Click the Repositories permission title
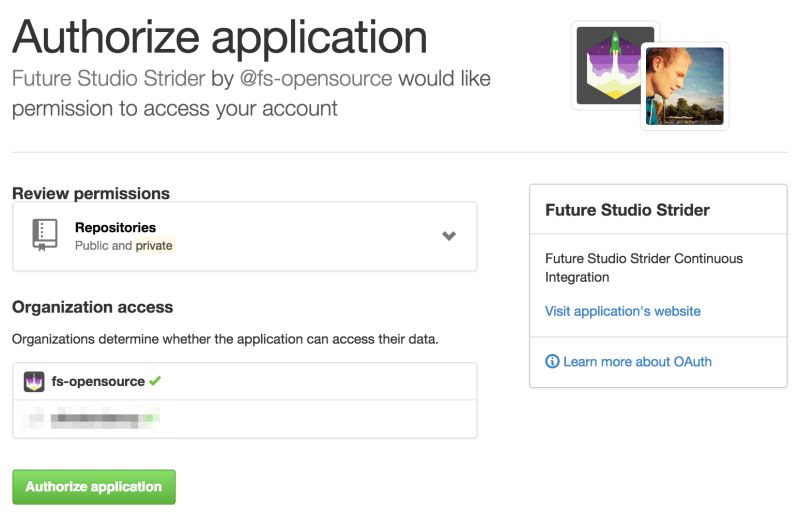This screenshot has height=516, width=800. [x=115, y=228]
